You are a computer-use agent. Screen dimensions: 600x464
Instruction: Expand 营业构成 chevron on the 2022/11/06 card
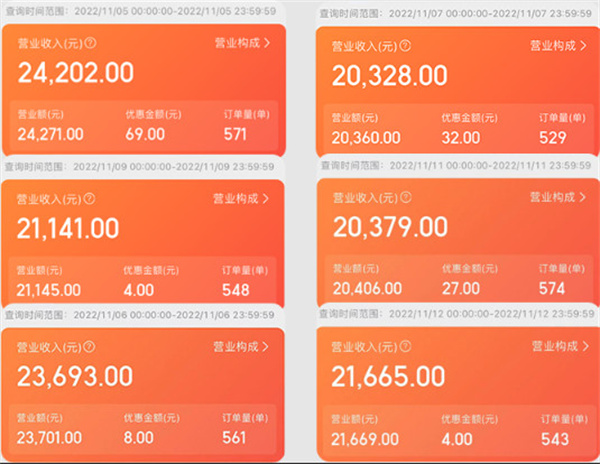(x=266, y=347)
